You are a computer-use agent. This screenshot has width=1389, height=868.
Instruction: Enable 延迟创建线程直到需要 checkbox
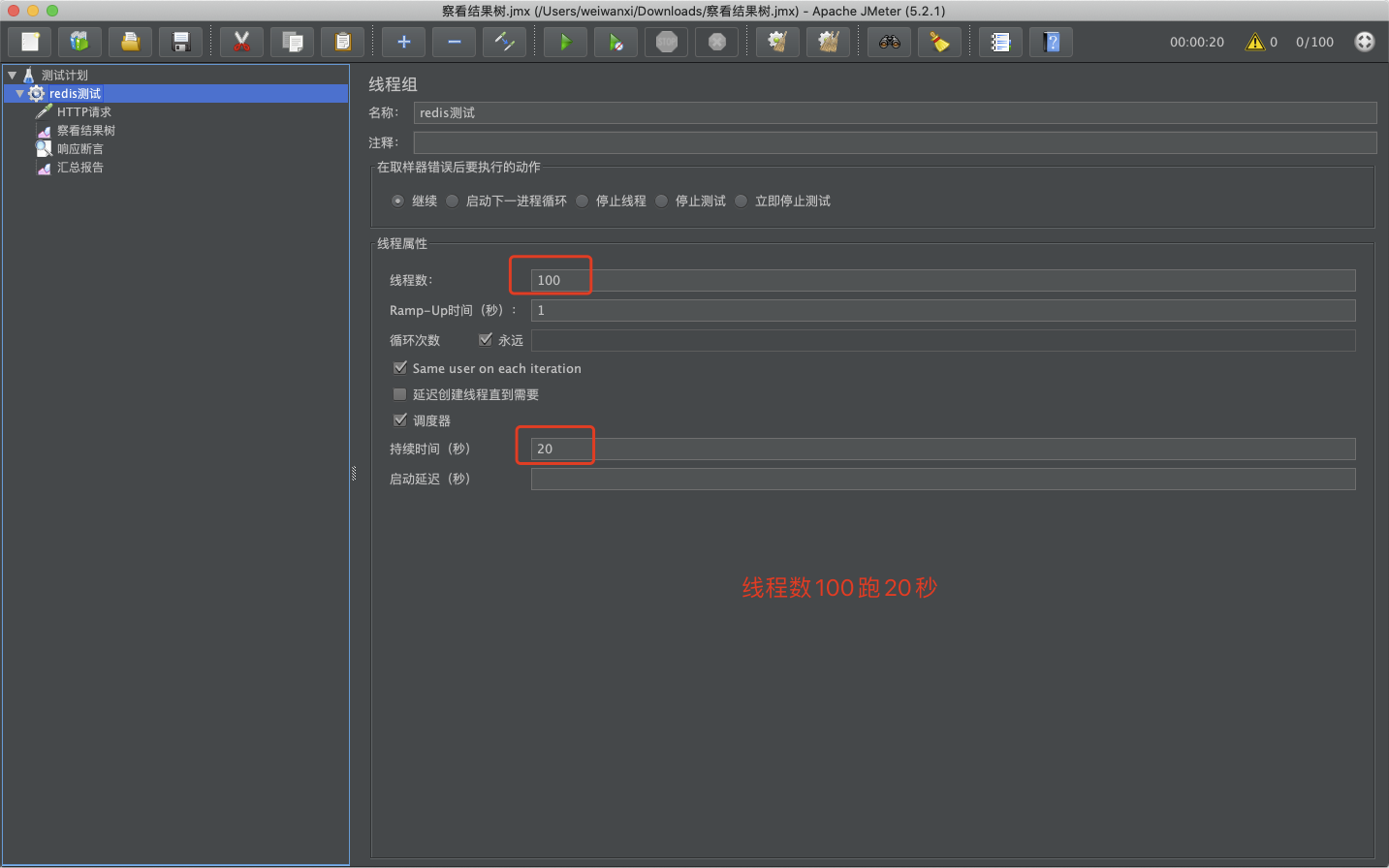click(x=399, y=394)
